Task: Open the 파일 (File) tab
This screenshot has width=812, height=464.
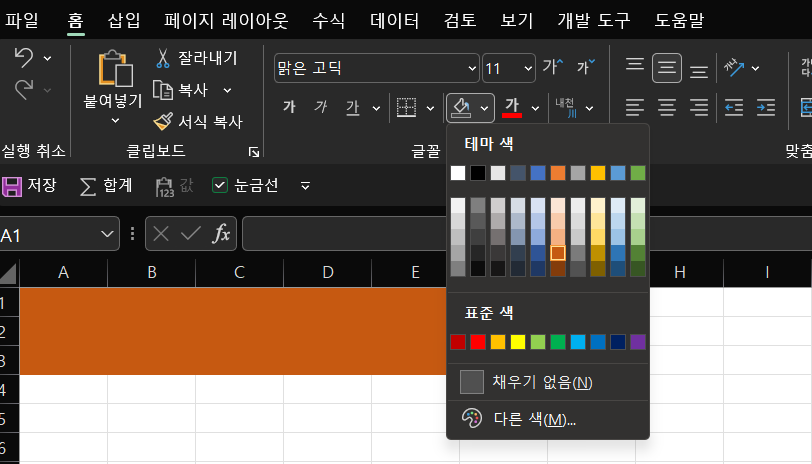Action: pos(22,20)
